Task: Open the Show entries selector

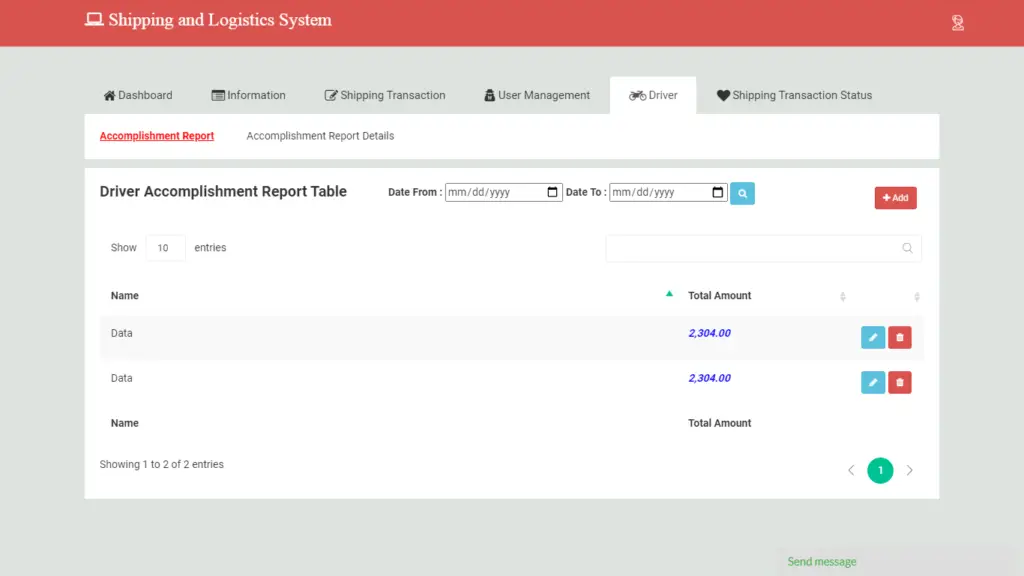Action: click(165, 247)
